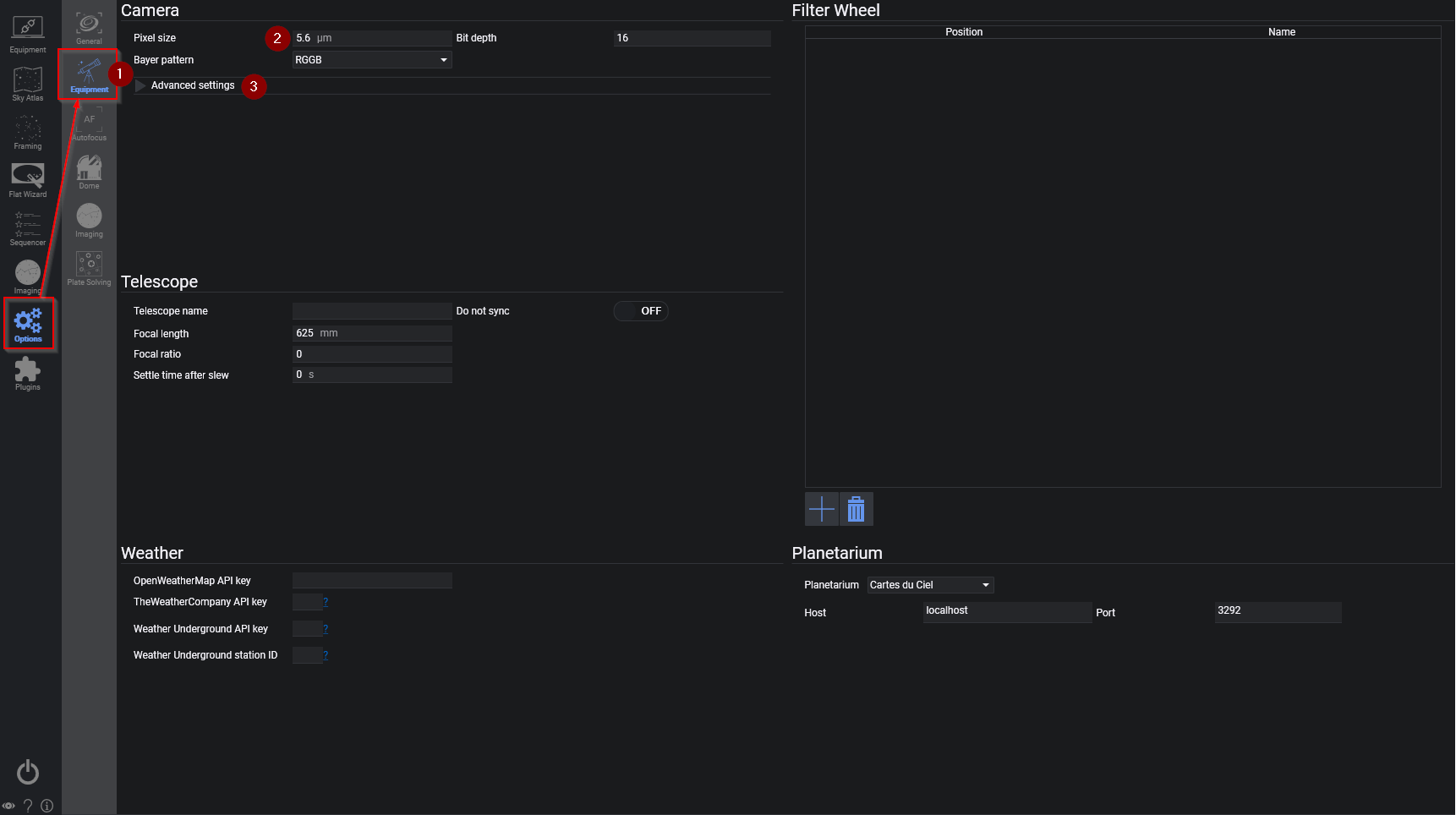Viewport: 1456px width, 815px height.
Task: Open the Planetarium selection dropdown
Action: coord(930,585)
